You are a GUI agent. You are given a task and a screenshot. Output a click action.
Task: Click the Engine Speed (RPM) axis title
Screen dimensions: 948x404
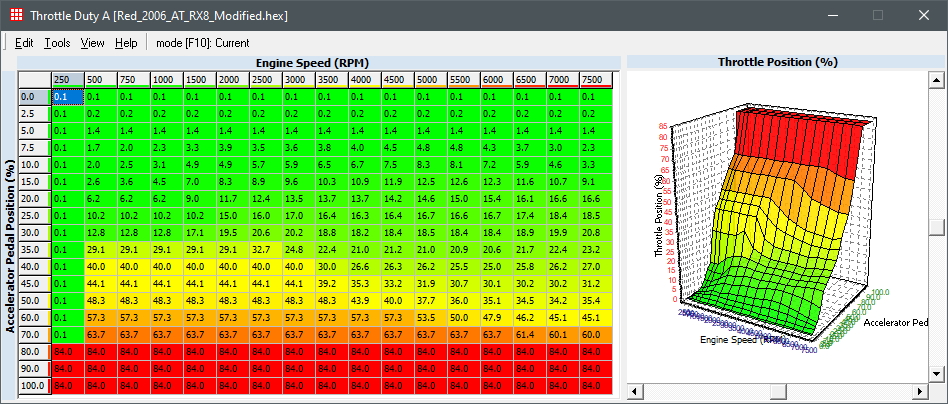[312, 63]
